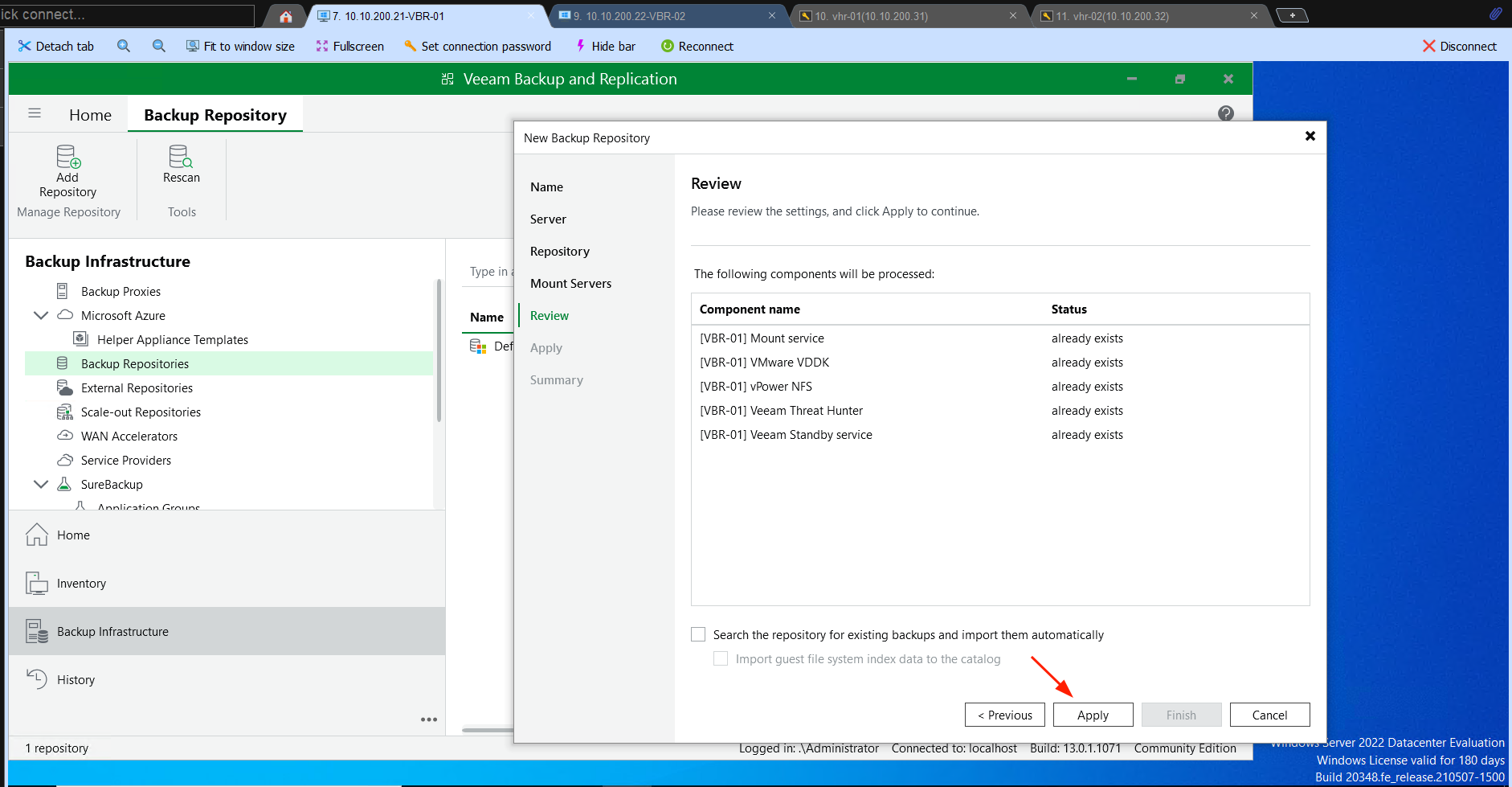1512x787 pixels.
Task: Click Detach tab in connection bar
Action: [x=56, y=46]
